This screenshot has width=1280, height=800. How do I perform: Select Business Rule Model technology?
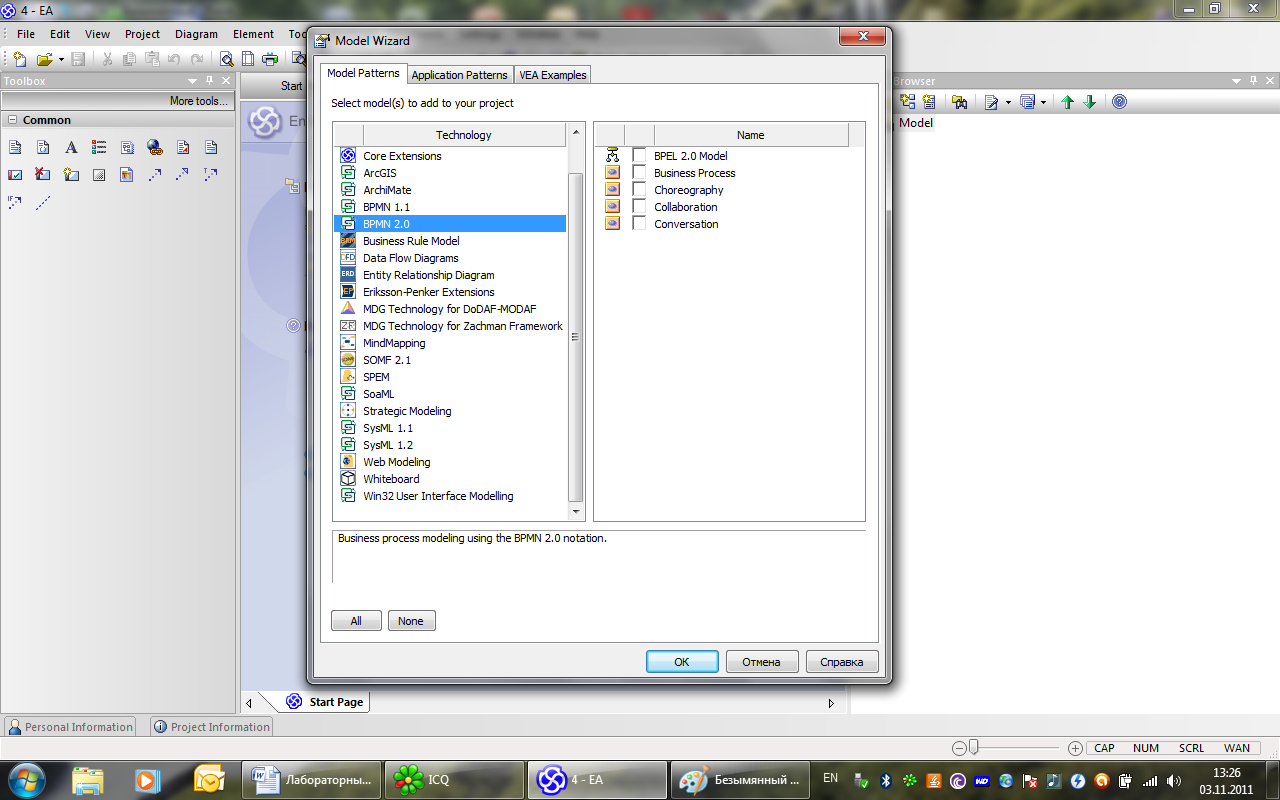tap(411, 241)
